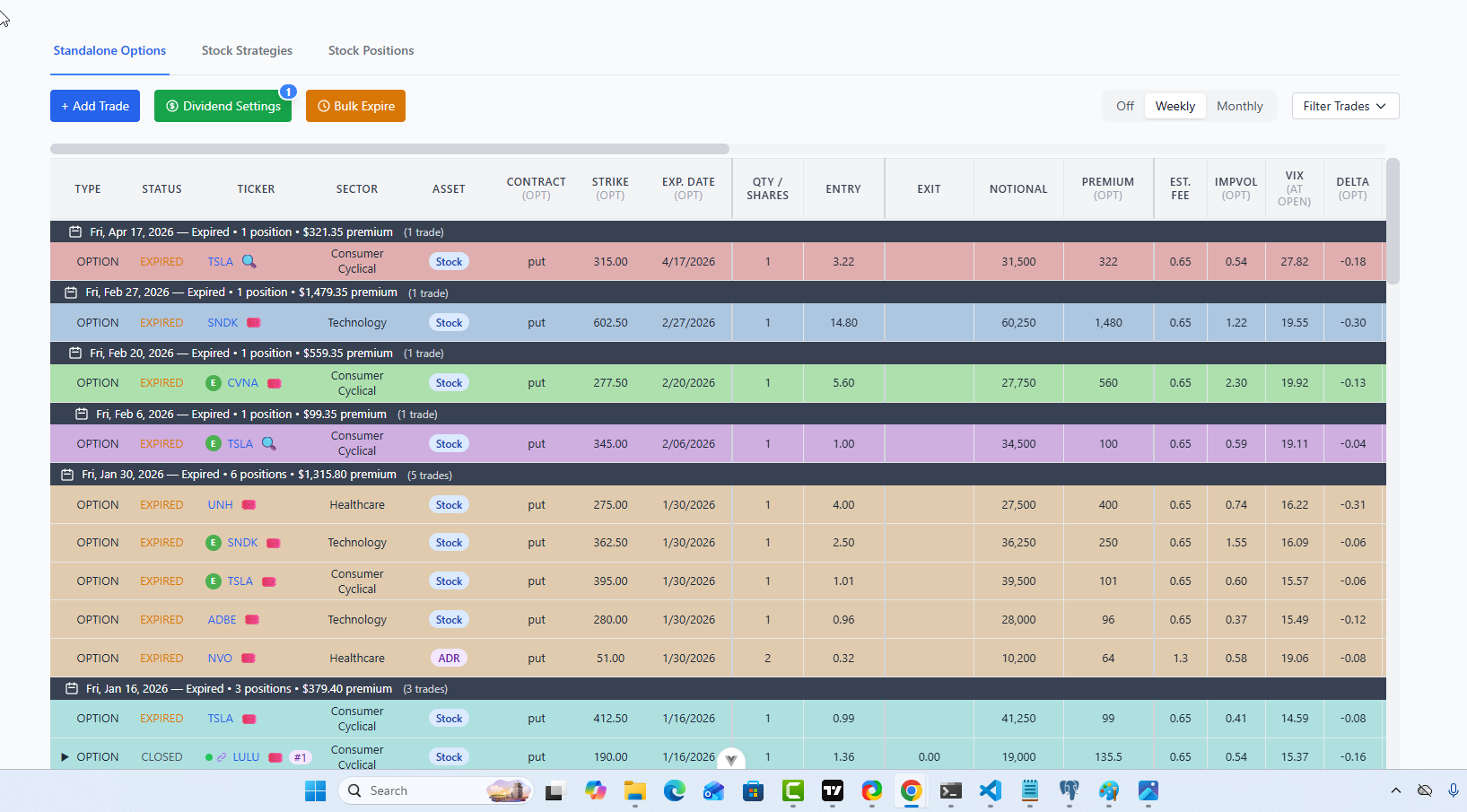Click the green E badge beside TSLA 345.00
The image size is (1467, 812).
214,443
